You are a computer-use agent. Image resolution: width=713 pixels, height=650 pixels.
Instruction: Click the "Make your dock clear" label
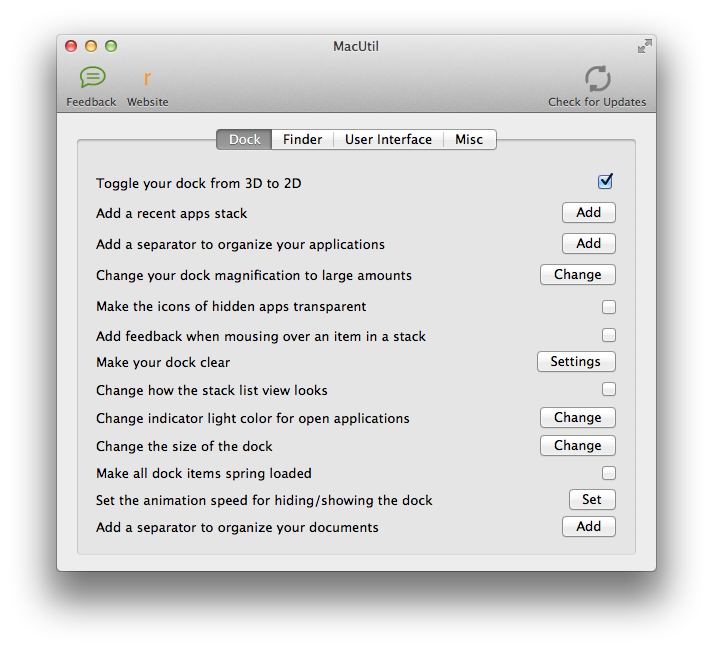point(163,363)
